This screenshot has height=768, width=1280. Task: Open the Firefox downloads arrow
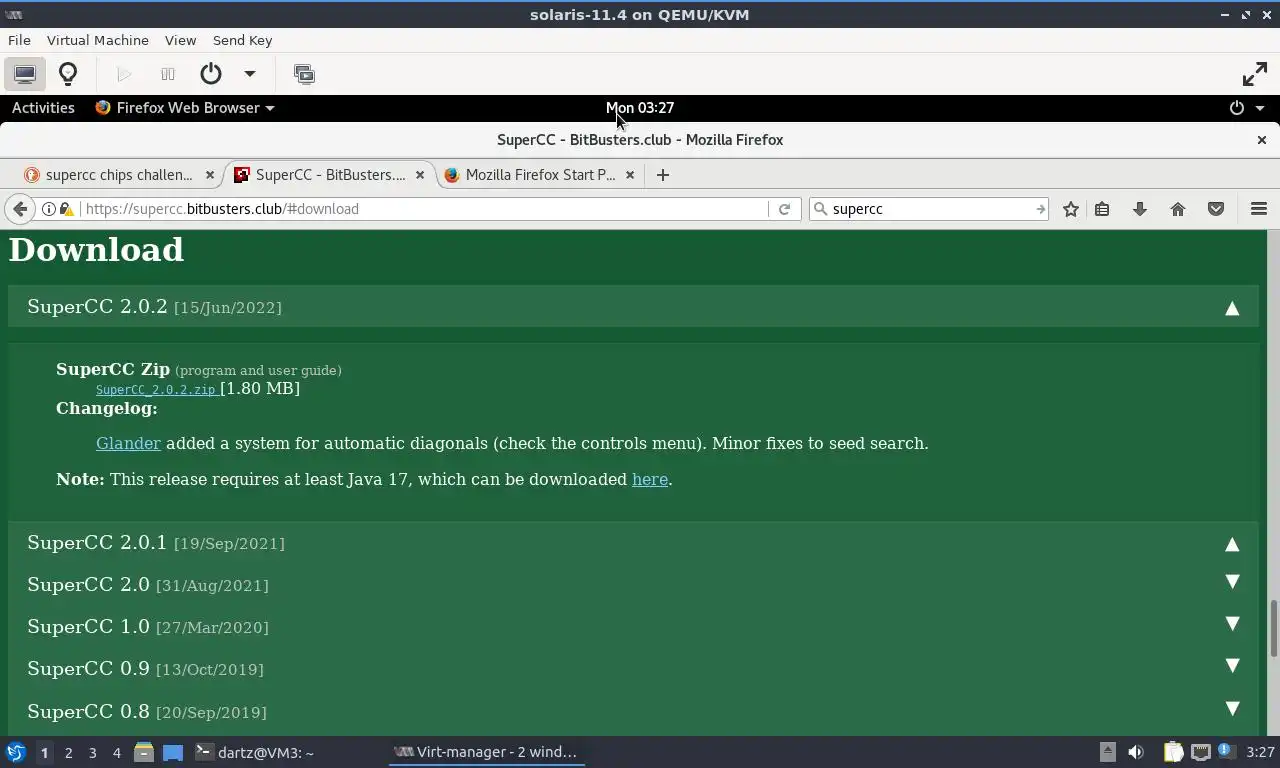[x=1139, y=209]
